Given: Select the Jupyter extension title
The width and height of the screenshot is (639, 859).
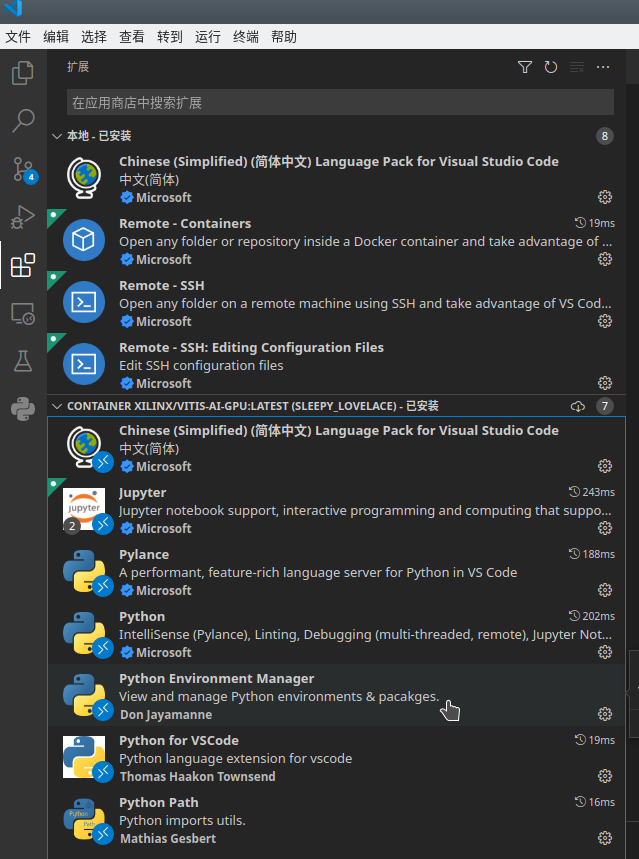Looking at the screenshot, I should coord(142,493).
